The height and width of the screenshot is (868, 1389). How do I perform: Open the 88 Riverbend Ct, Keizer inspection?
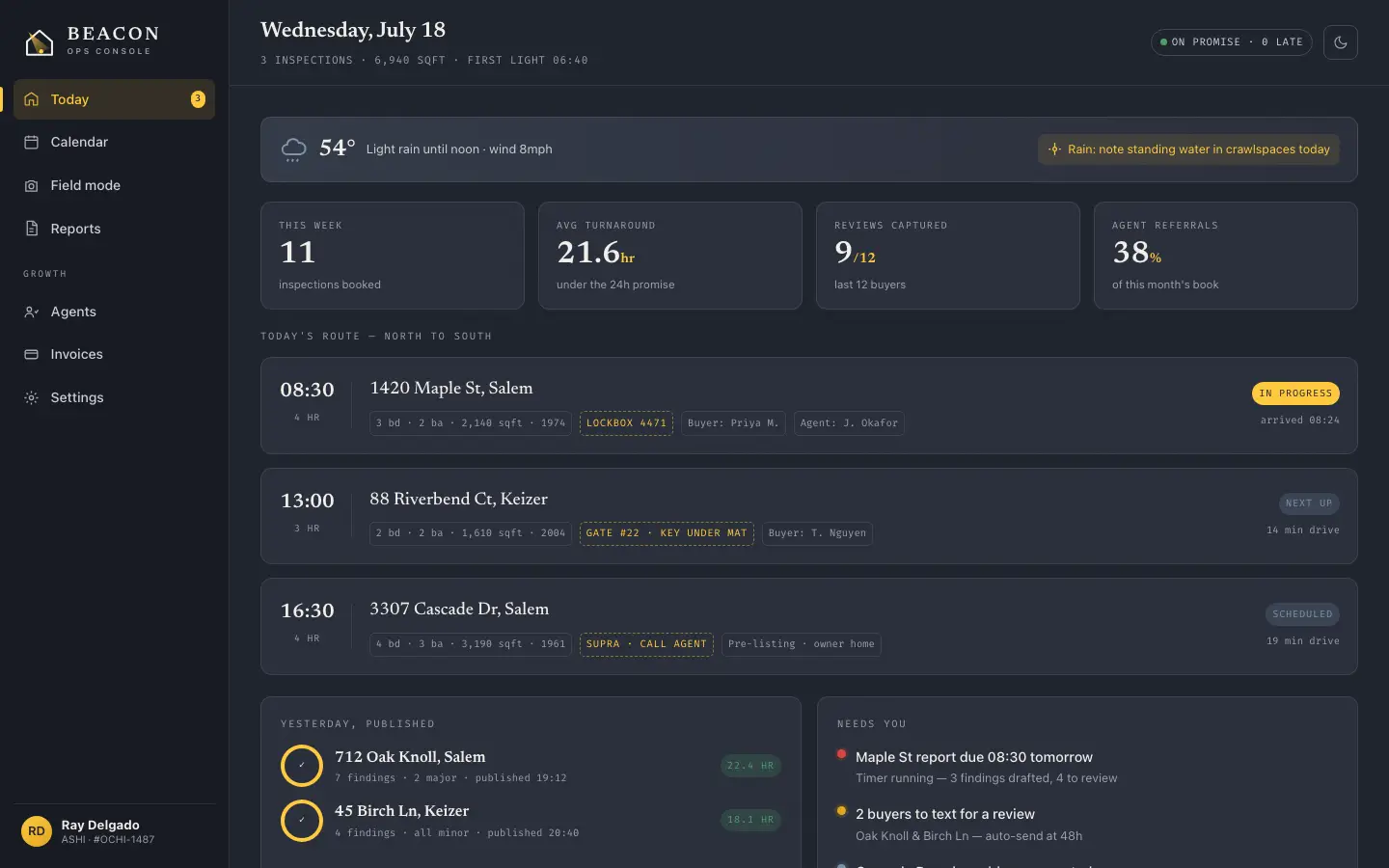pos(808,516)
